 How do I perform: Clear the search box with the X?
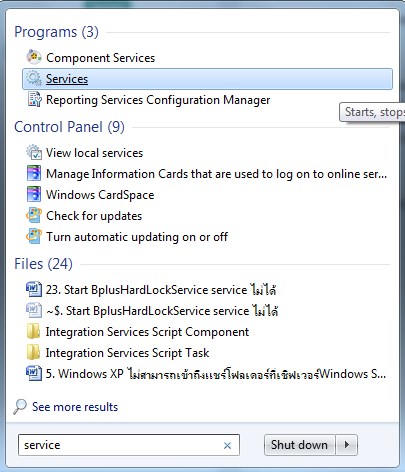[x=228, y=445]
